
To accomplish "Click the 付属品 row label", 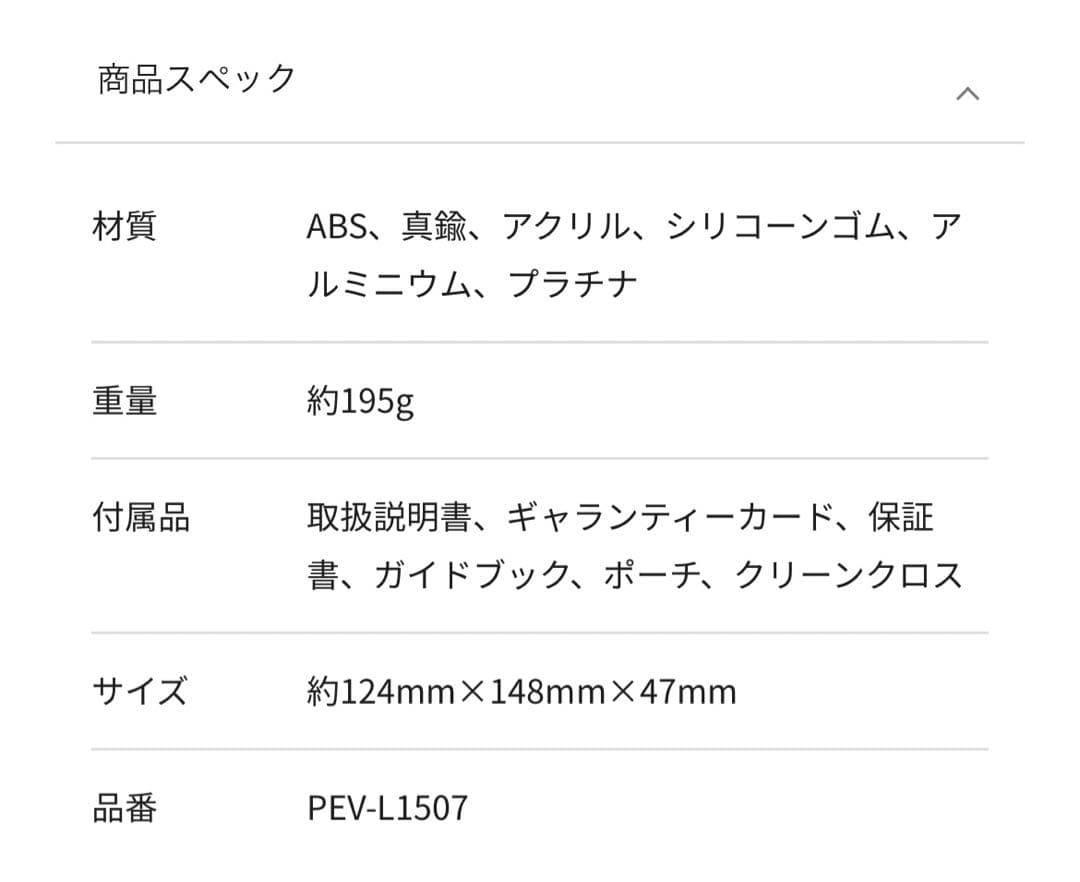I will click(140, 518).
